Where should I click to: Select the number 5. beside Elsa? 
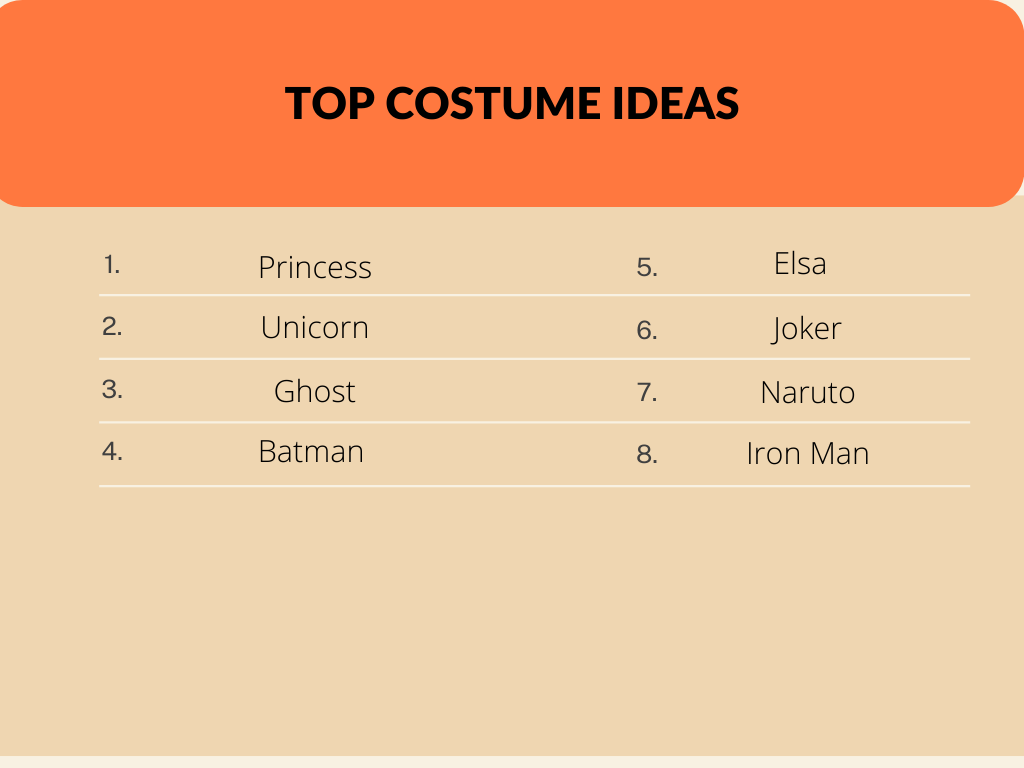tap(647, 268)
